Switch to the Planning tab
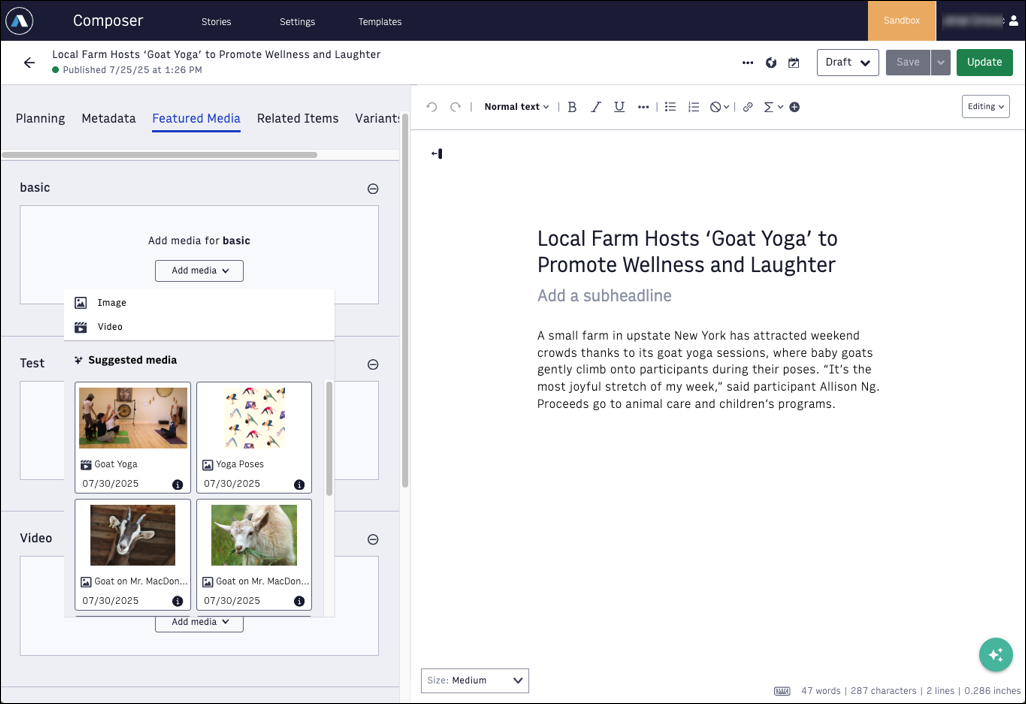Screen dimensions: 1026x704 coord(41,118)
